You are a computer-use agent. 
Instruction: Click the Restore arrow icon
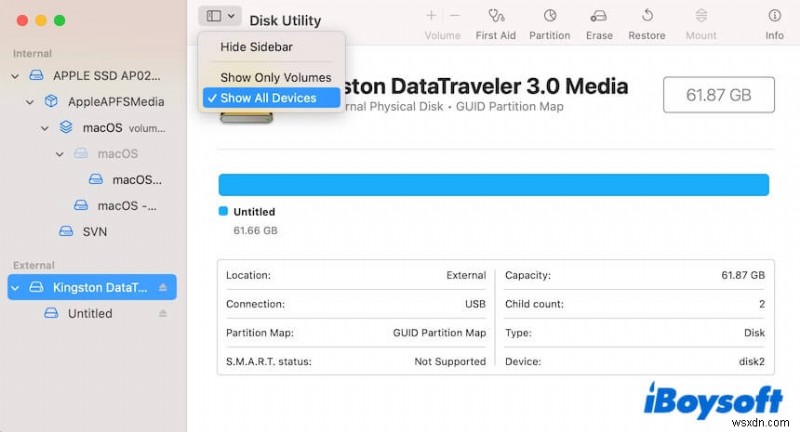pyautogui.click(x=647, y=16)
